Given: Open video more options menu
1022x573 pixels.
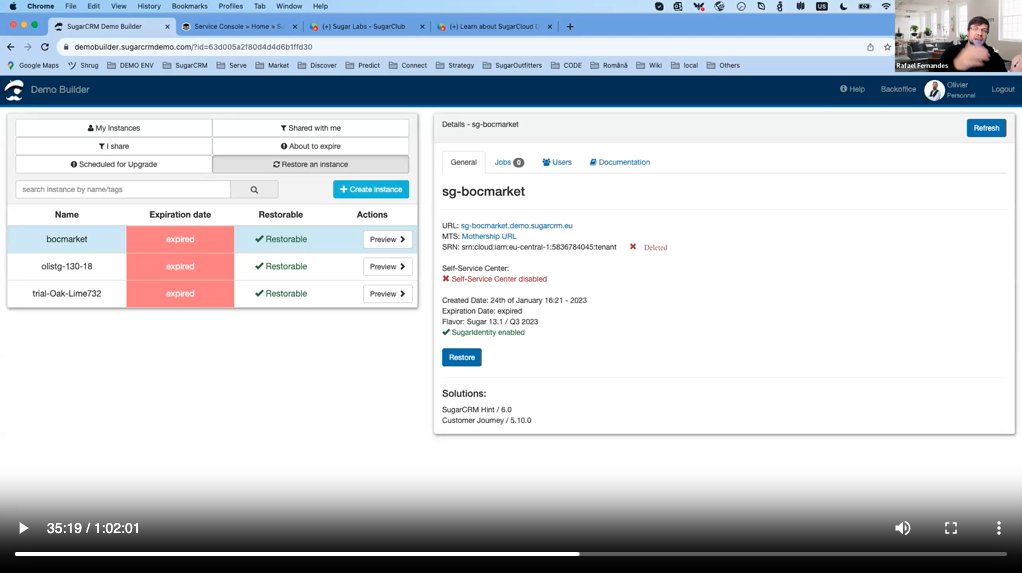Looking at the screenshot, I should [998, 528].
